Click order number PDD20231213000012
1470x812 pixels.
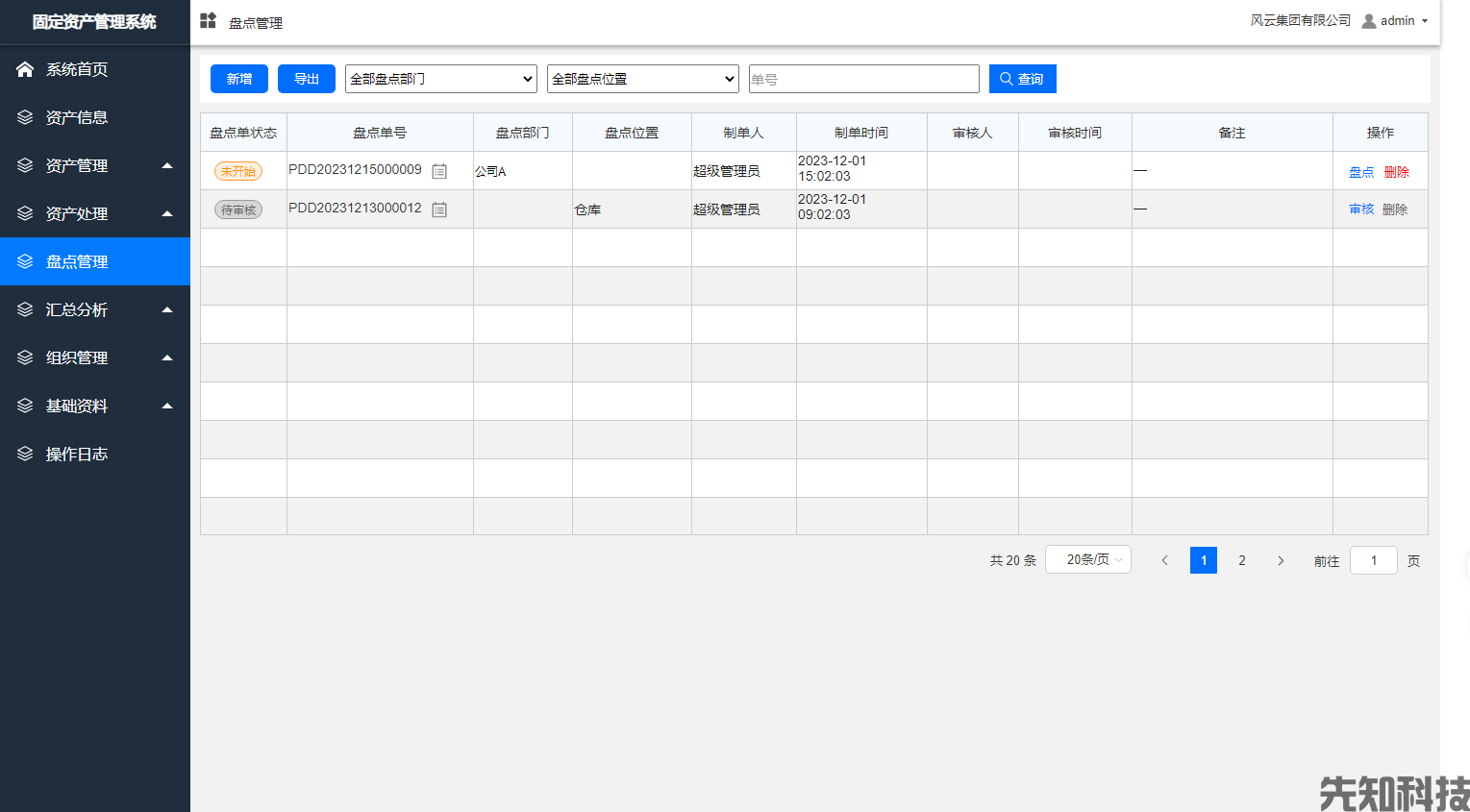click(x=355, y=208)
